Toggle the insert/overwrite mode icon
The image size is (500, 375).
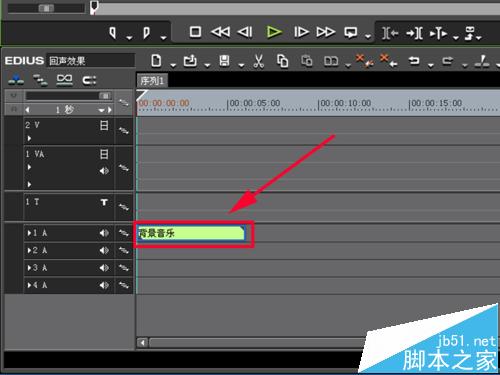[x=16, y=80]
